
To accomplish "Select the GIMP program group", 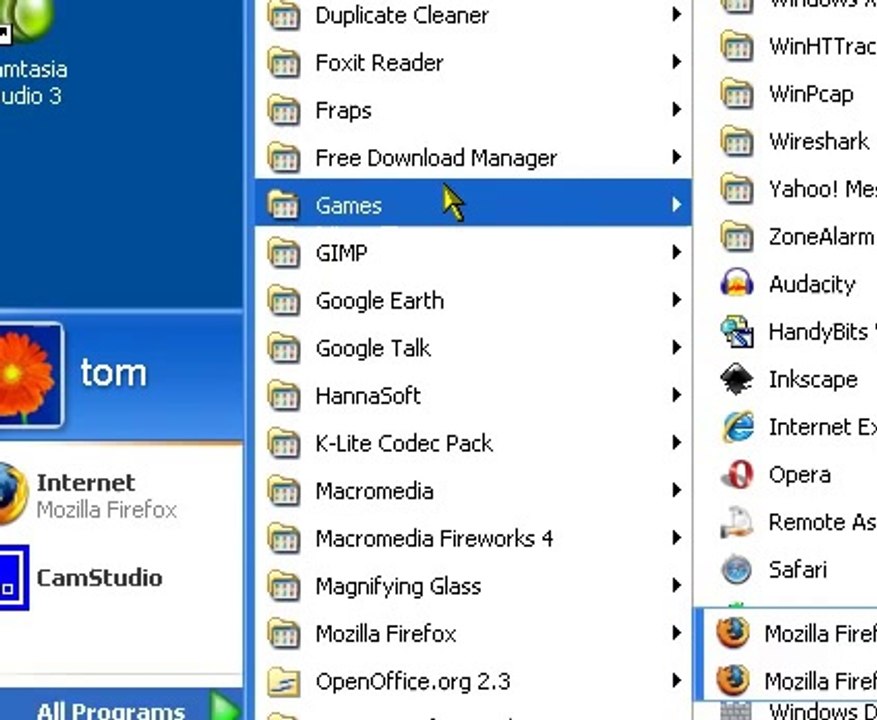I will point(473,252).
